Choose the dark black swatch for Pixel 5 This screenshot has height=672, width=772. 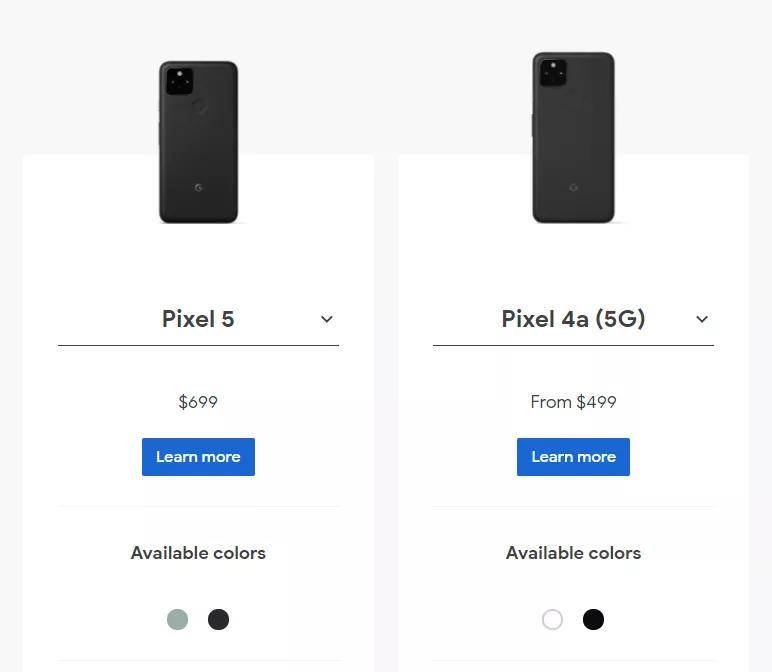coord(218,619)
